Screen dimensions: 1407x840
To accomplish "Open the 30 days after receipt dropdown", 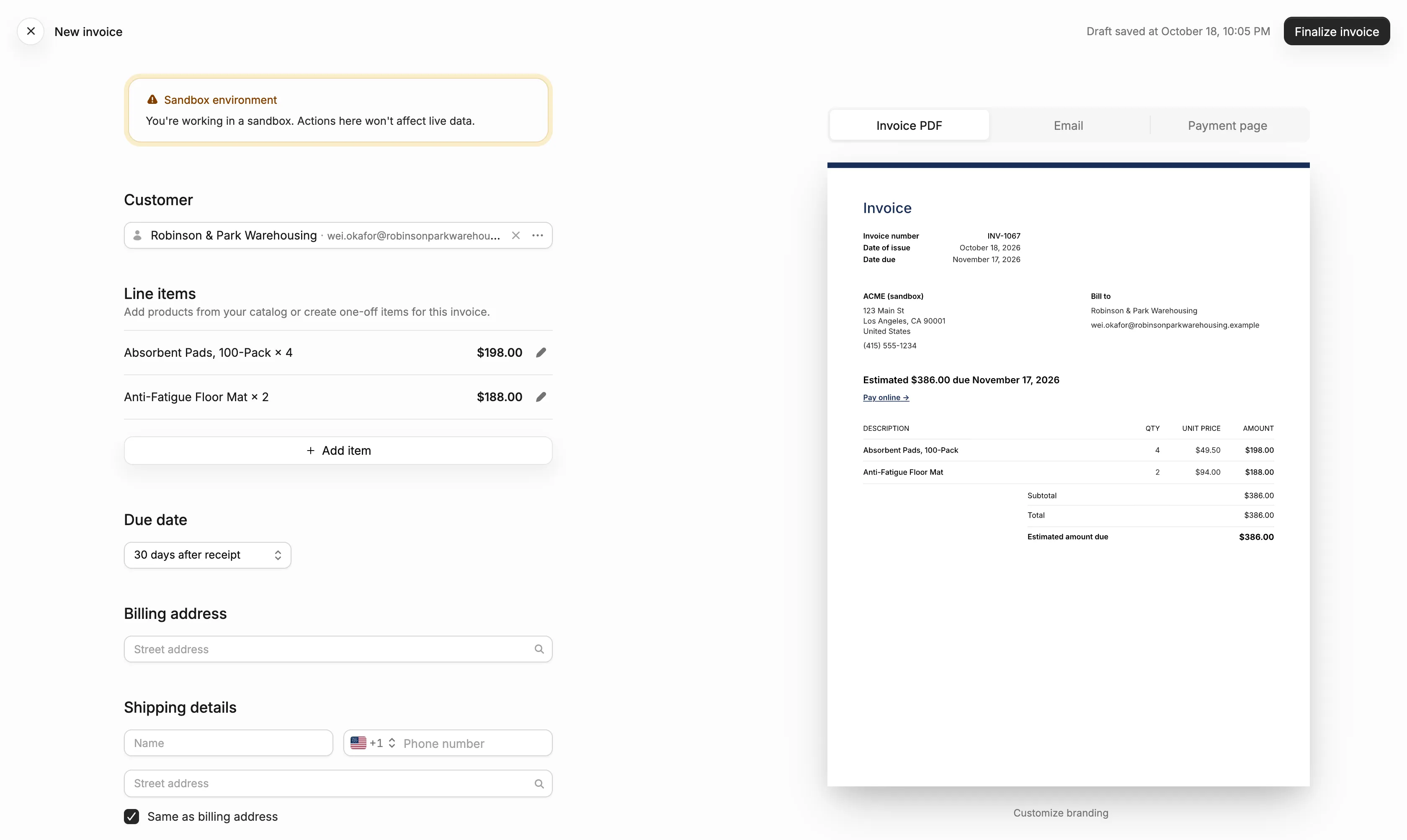I will [207, 555].
